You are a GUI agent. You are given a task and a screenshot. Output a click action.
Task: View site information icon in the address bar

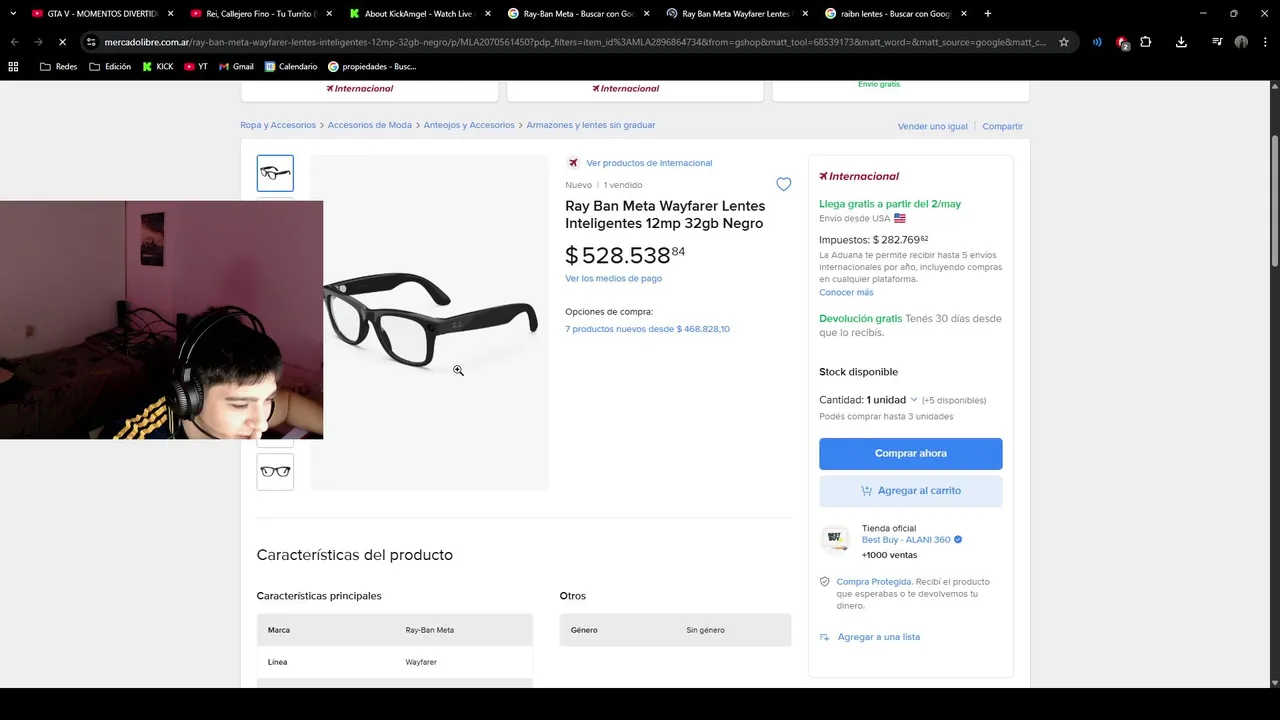pos(91,42)
